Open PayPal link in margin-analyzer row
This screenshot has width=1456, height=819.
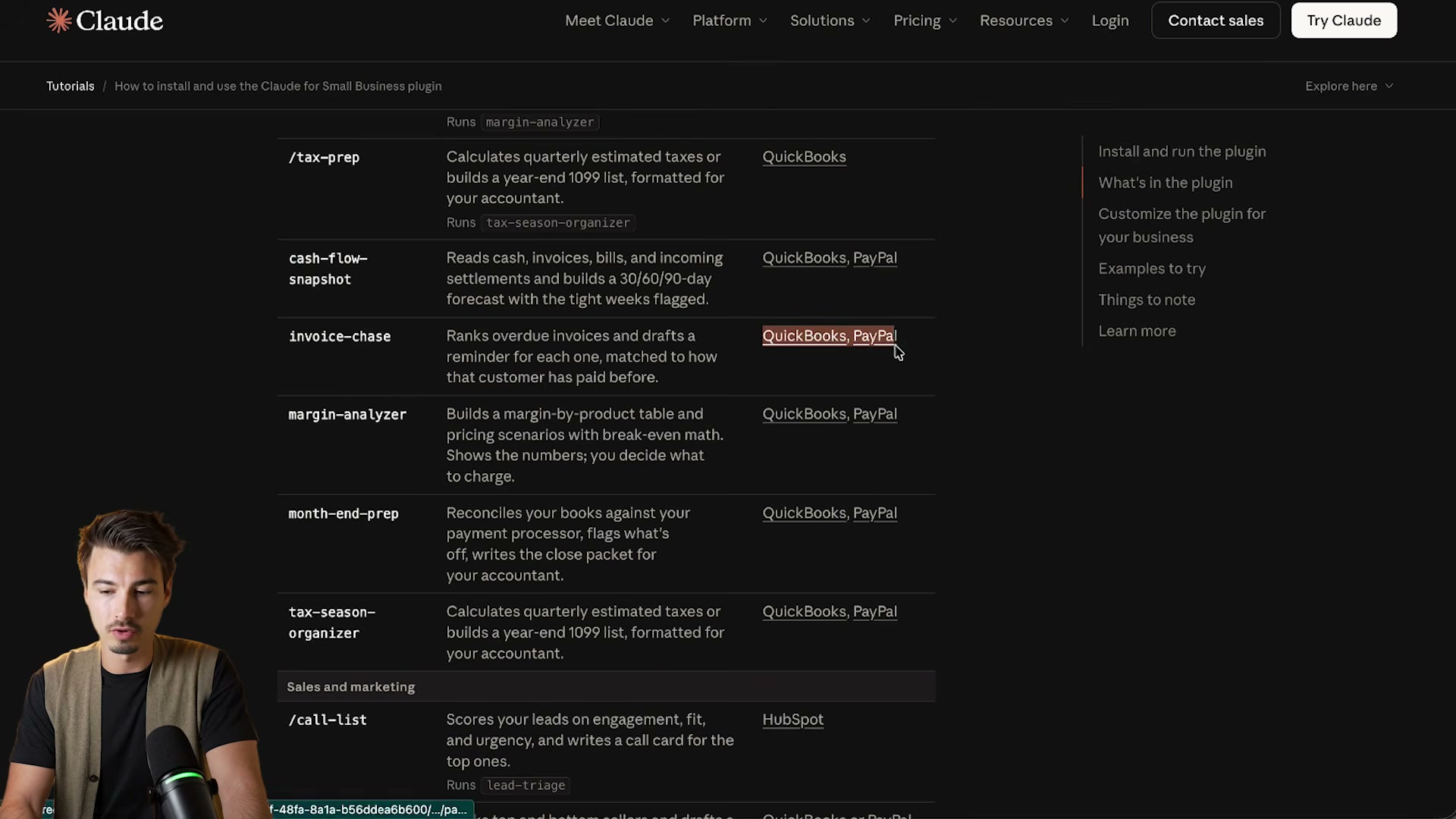click(x=875, y=413)
